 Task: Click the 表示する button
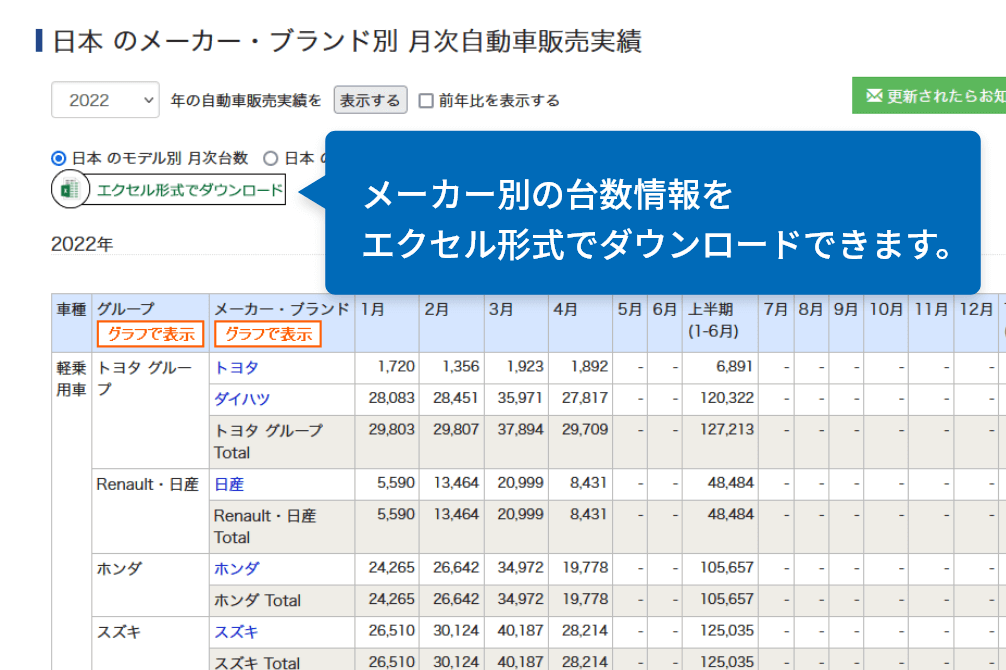[370, 100]
